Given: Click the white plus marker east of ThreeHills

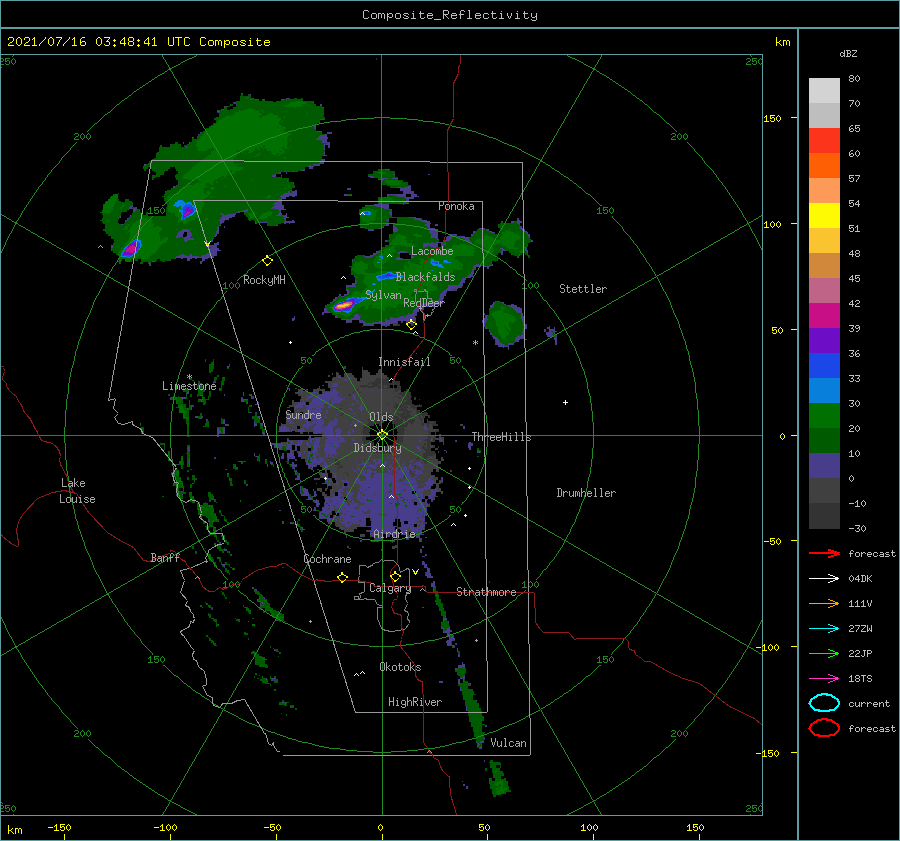Looking at the screenshot, I should point(565,402).
